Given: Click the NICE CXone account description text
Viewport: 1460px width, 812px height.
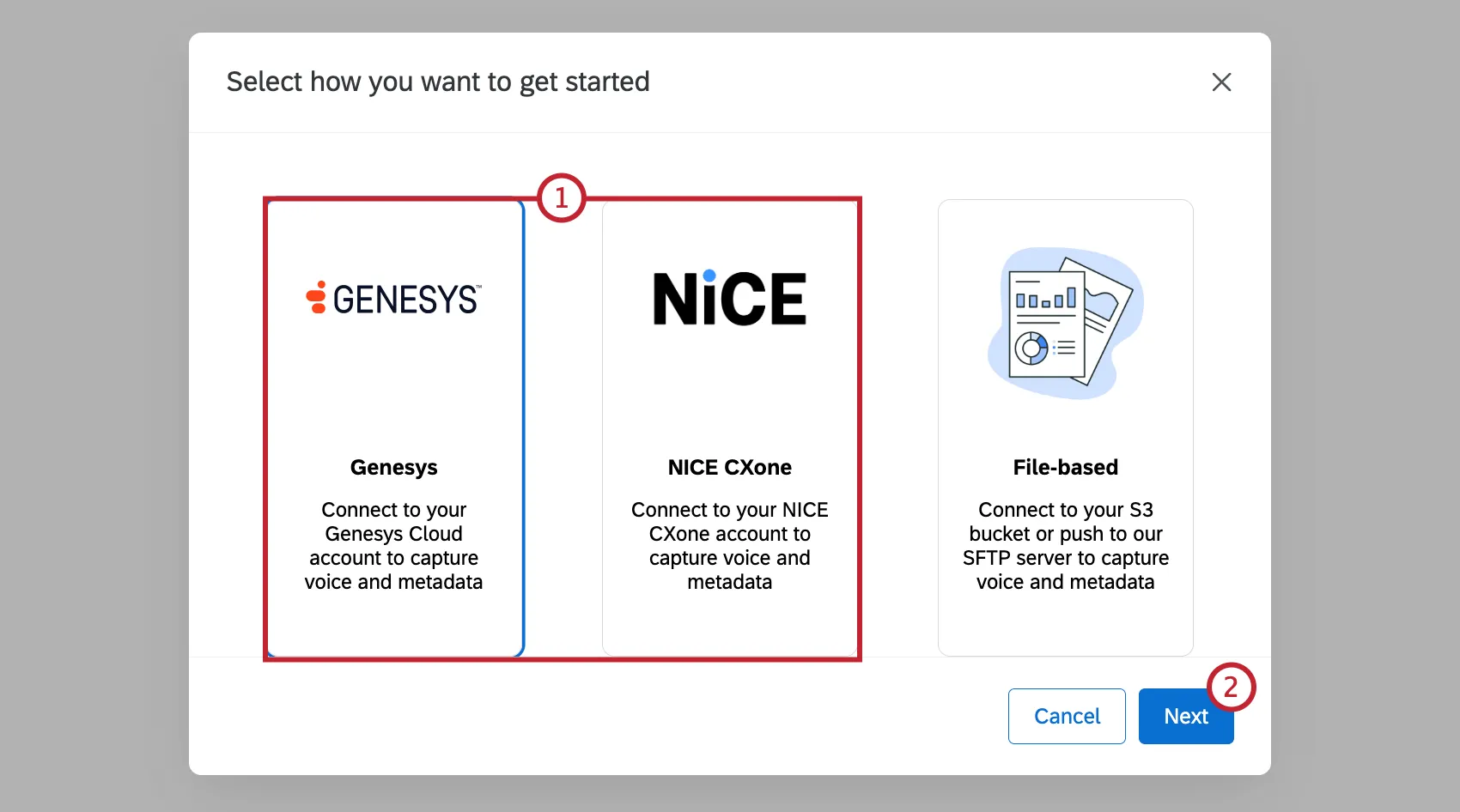Looking at the screenshot, I should tap(729, 546).
